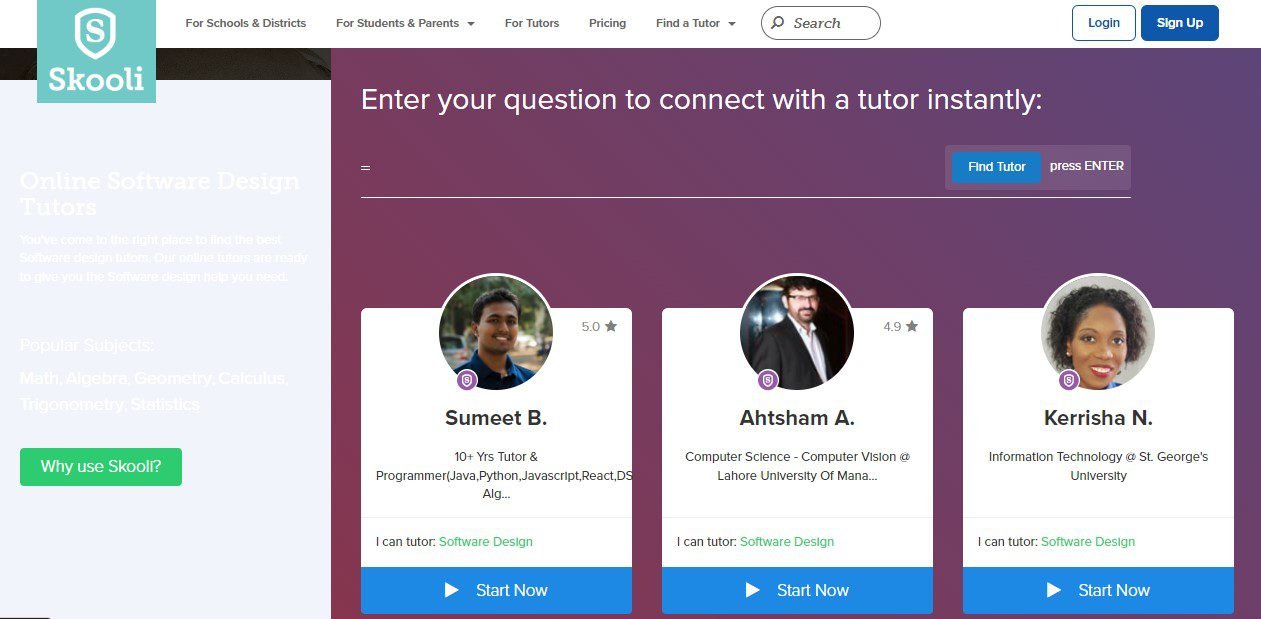Go to the For Tutors page
The width and height of the screenshot is (1261, 619).
click(532, 23)
